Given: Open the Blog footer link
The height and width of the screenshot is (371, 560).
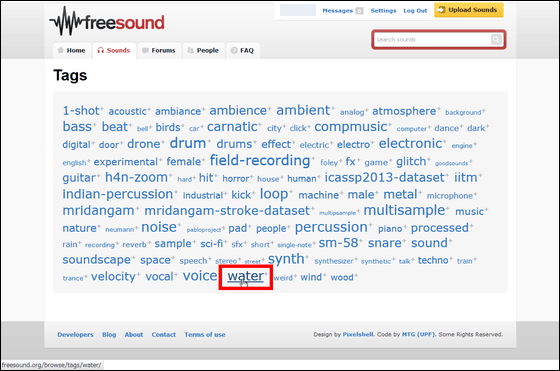Looking at the screenshot, I should (x=109, y=335).
